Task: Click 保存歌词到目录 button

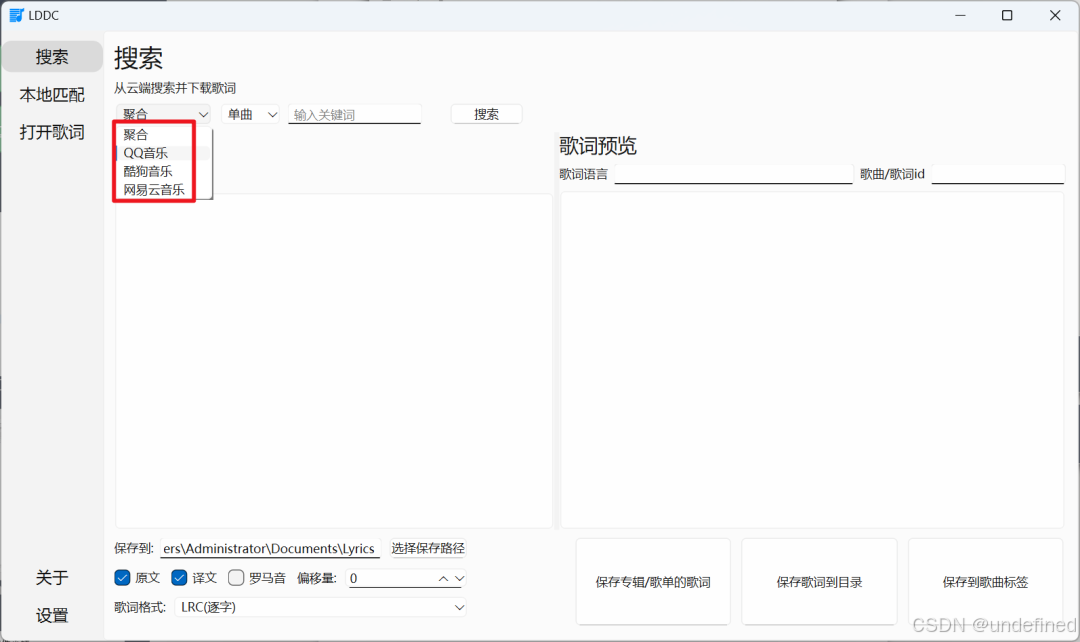Action: click(x=820, y=582)
